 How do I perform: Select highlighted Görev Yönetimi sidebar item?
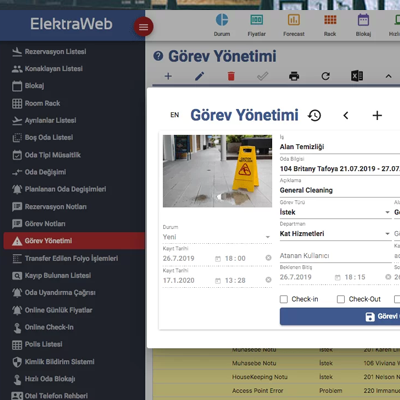click(74, 241)
